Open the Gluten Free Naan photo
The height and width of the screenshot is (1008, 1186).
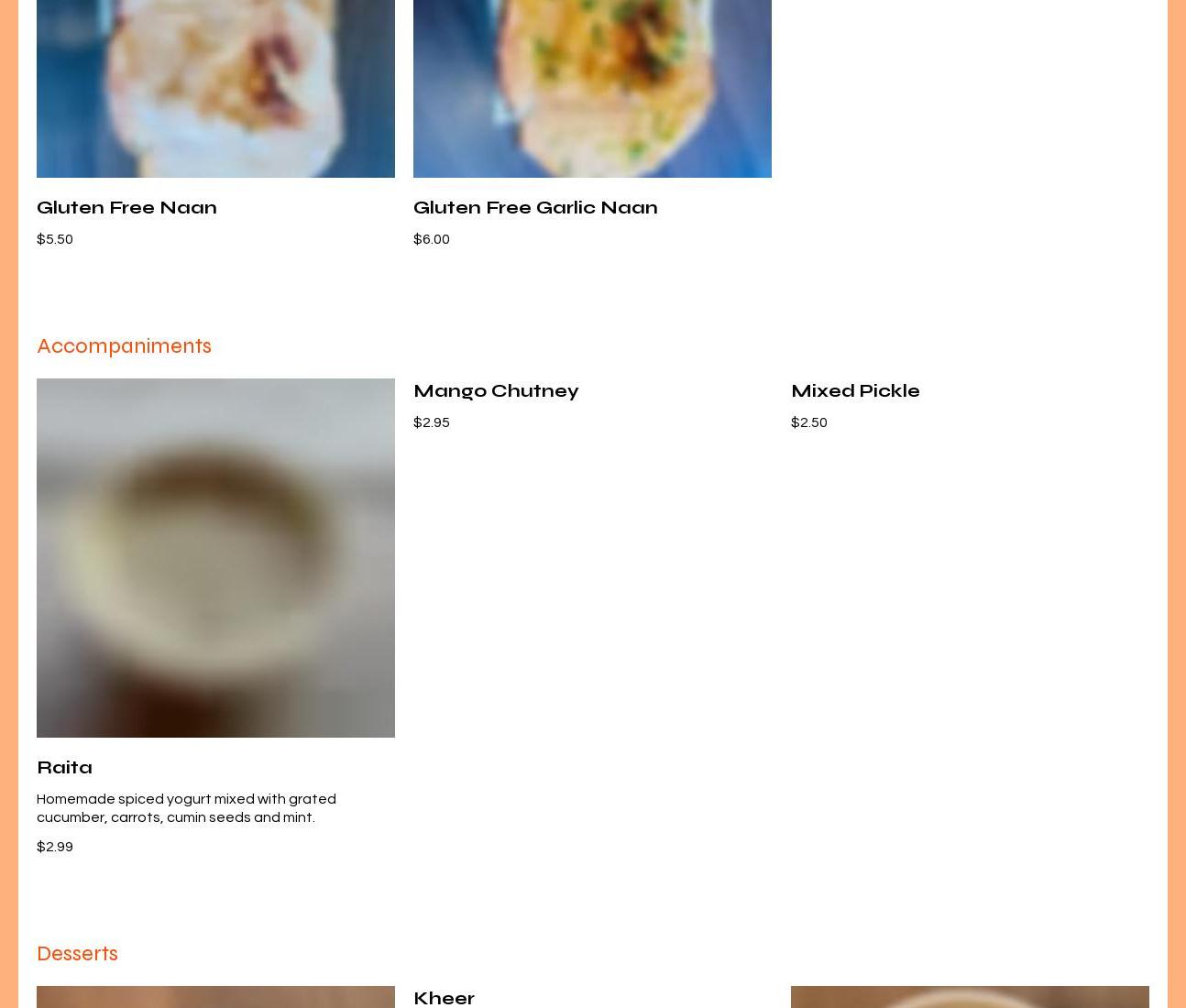tap(215, 89)
